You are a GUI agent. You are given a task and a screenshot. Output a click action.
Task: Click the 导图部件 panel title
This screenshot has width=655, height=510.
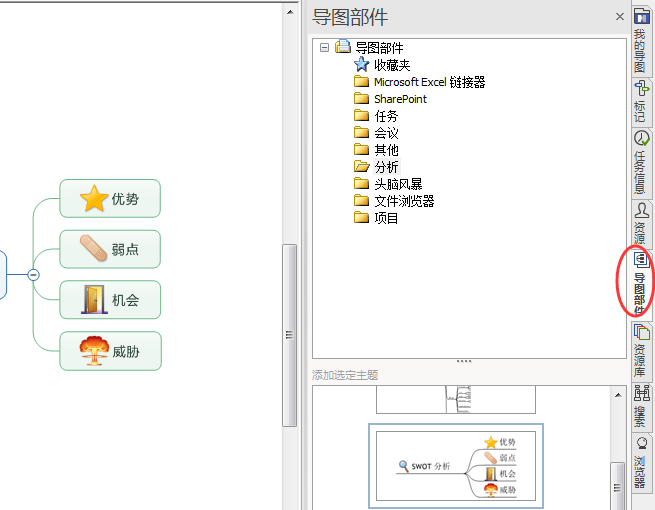[x=350, y=18]
